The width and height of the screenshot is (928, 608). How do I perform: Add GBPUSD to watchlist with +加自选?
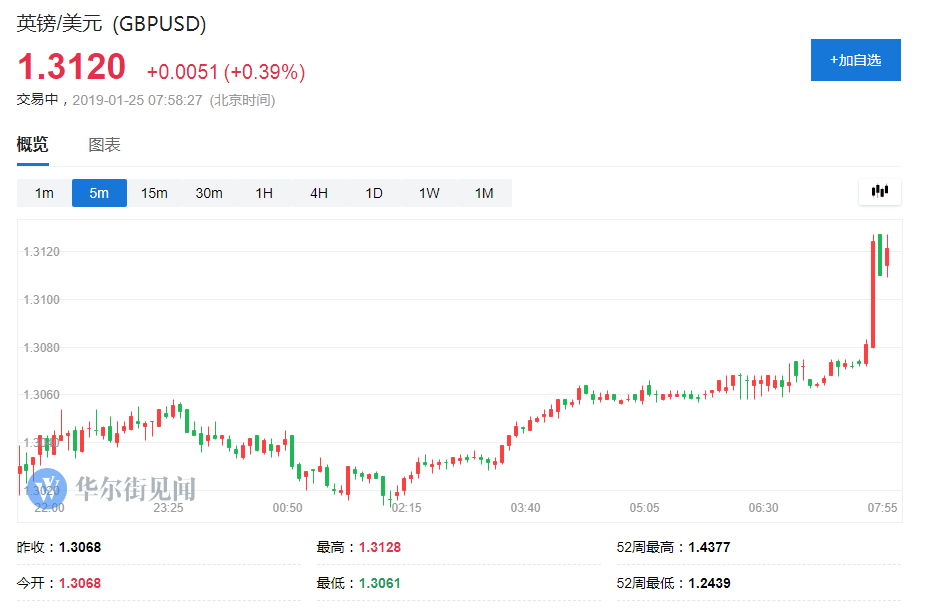855,60
